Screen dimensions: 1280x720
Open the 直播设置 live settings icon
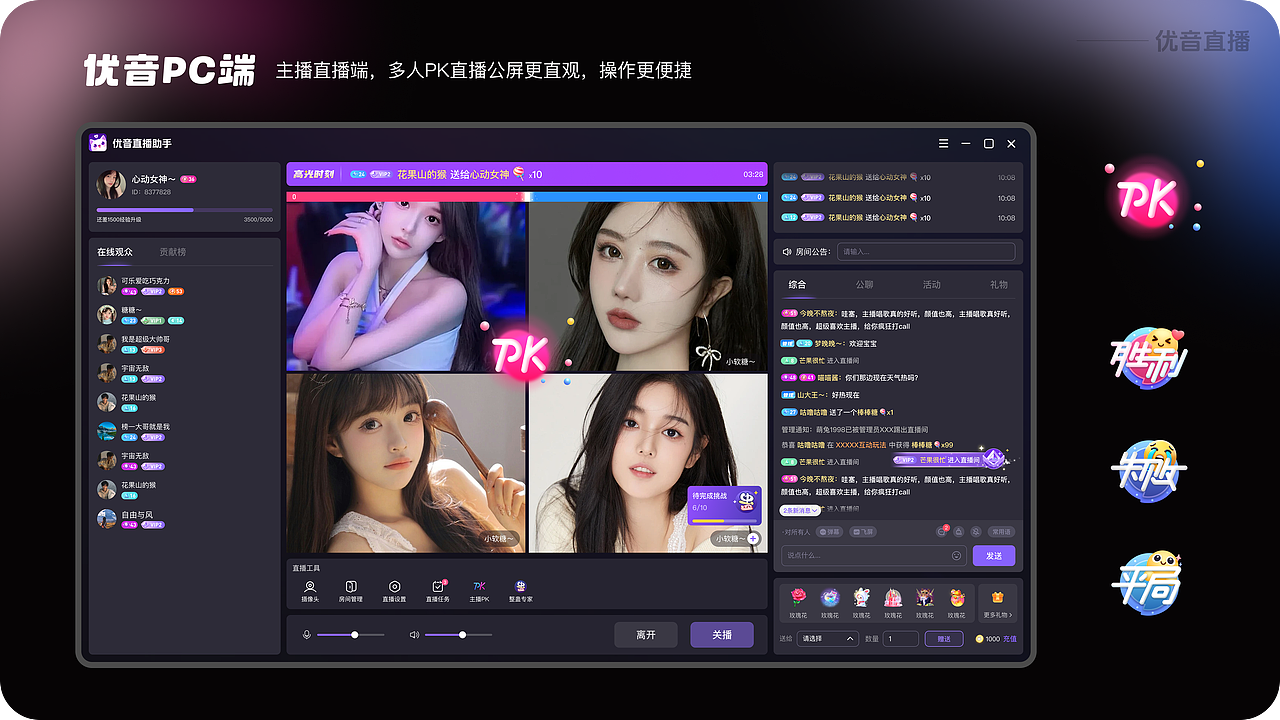click(394, 589)
